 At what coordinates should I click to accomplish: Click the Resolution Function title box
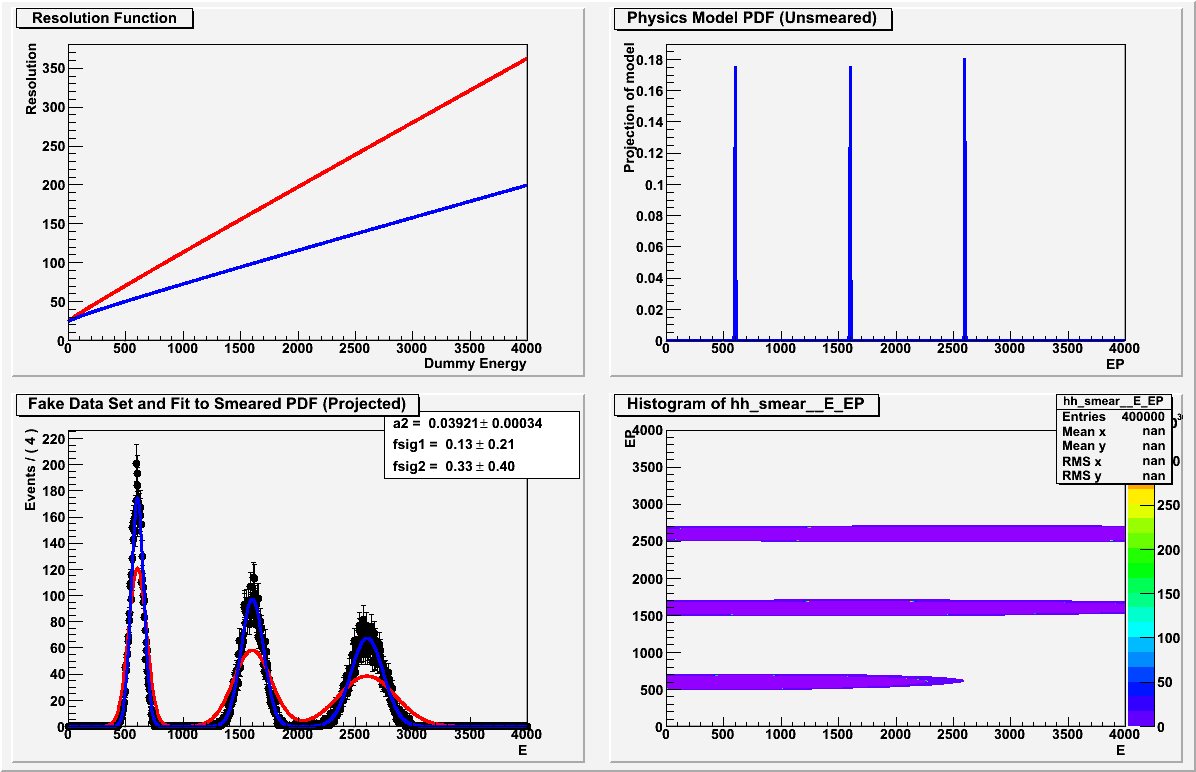104,18
